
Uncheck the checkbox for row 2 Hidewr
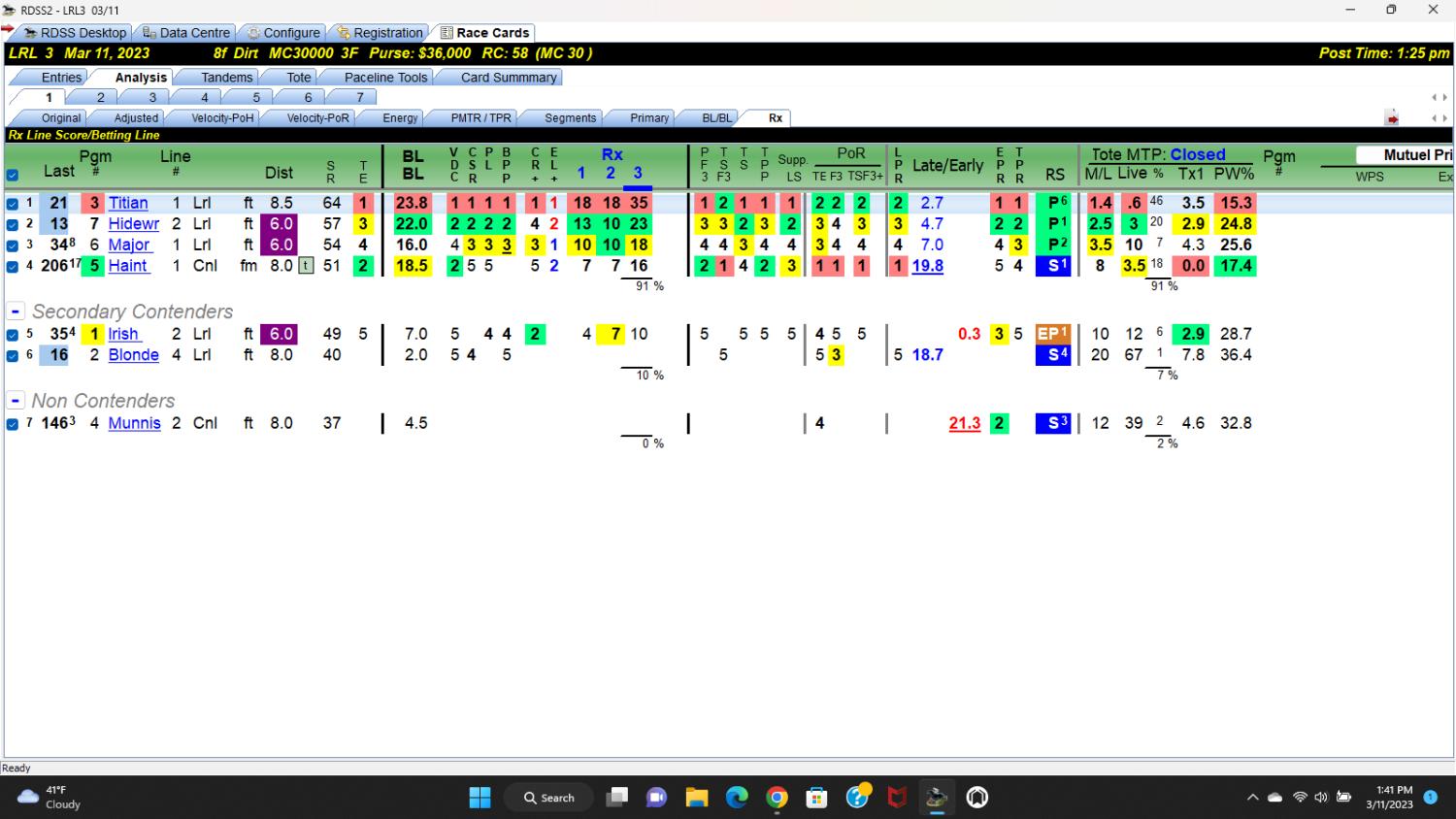click(x=13, y=224)
